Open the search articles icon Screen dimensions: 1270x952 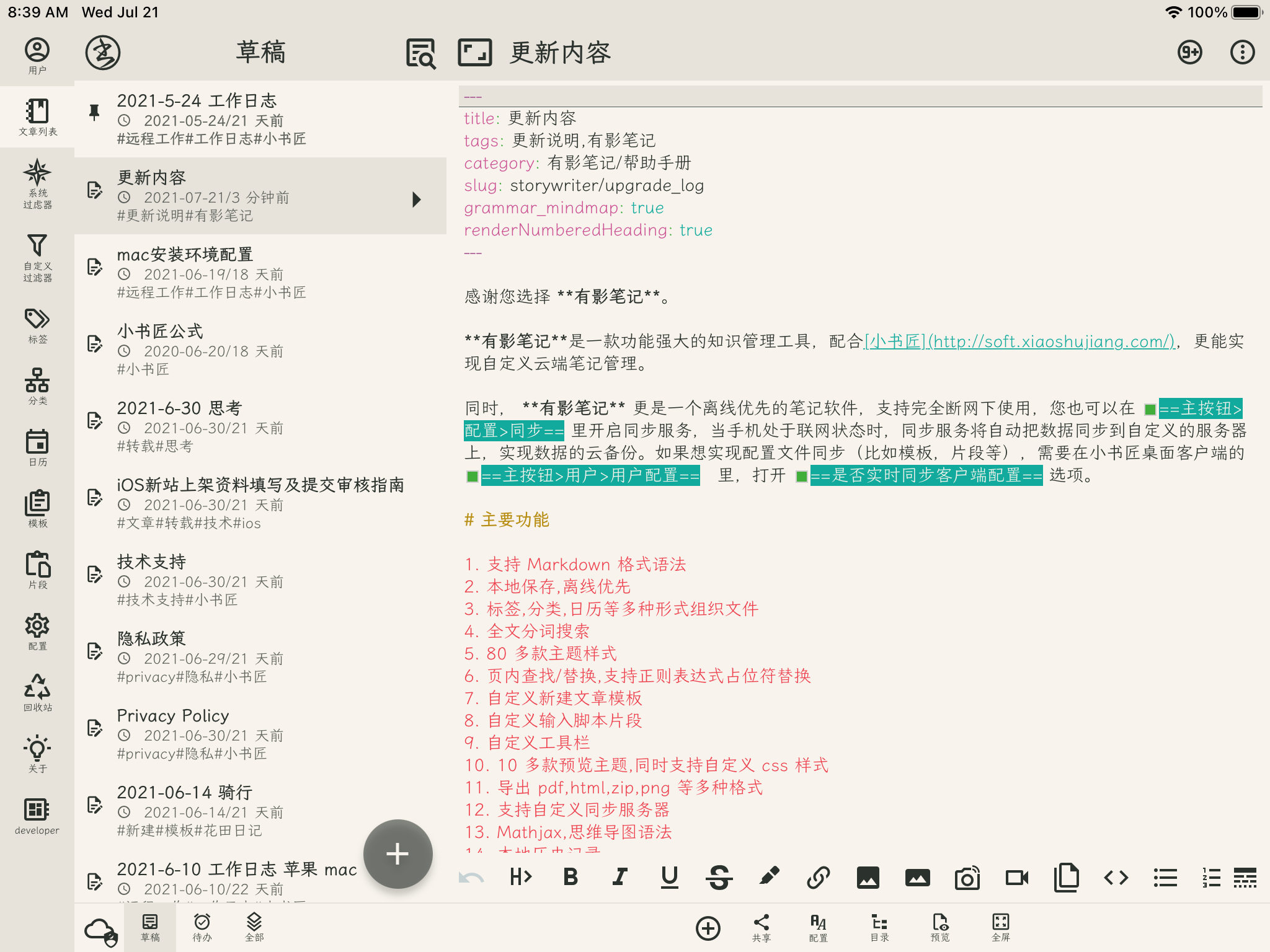(x=421, y=53)
